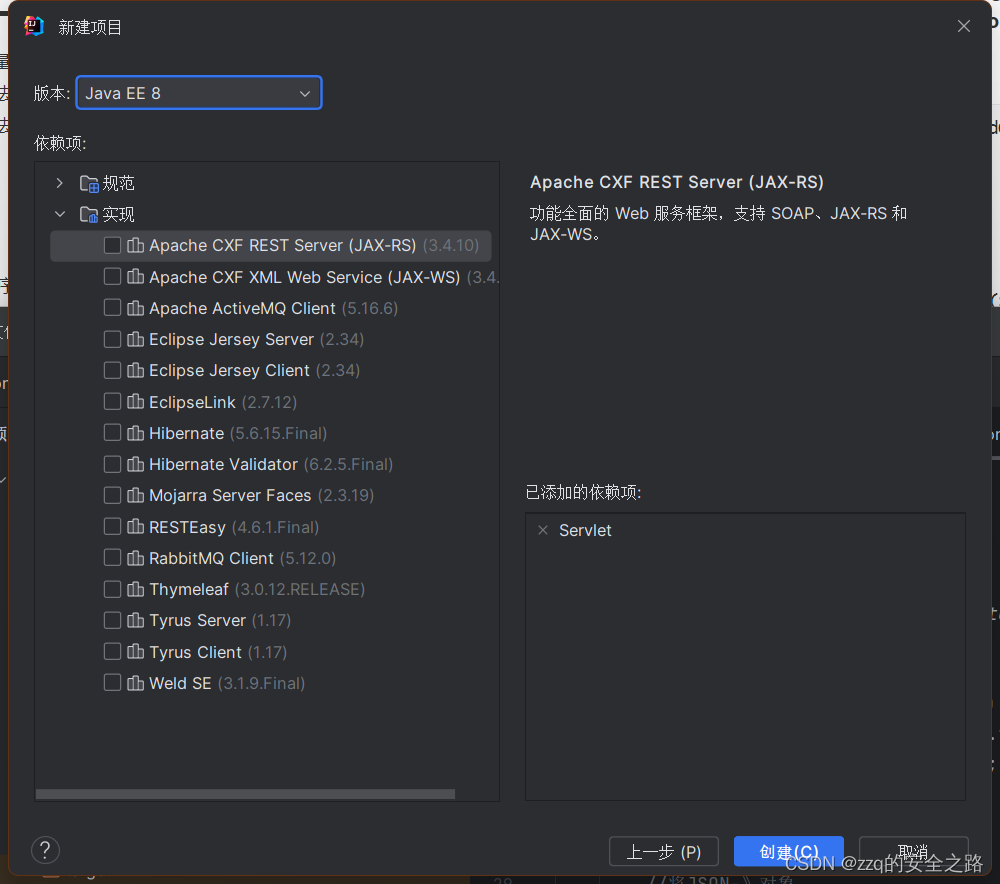Click the IntelliJ IDEA logo in title bar
This screenshot has height=884, width=1000.
click(x=34, y=26)
